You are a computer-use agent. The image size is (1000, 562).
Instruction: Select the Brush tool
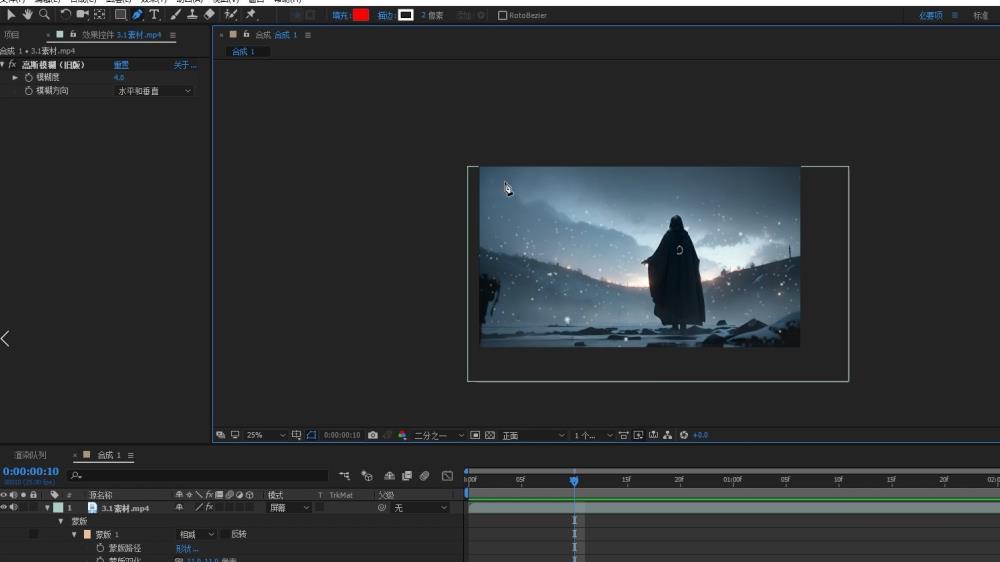click(x=175, y=15)
